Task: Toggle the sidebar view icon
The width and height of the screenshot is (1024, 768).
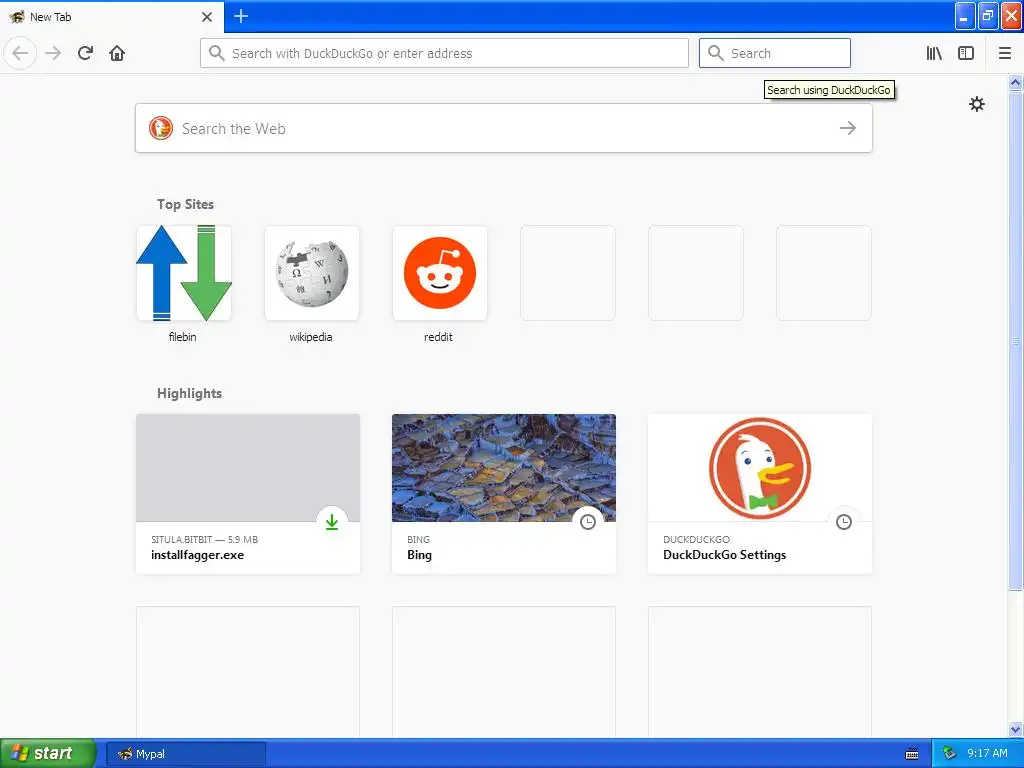Action: point(966,53)
